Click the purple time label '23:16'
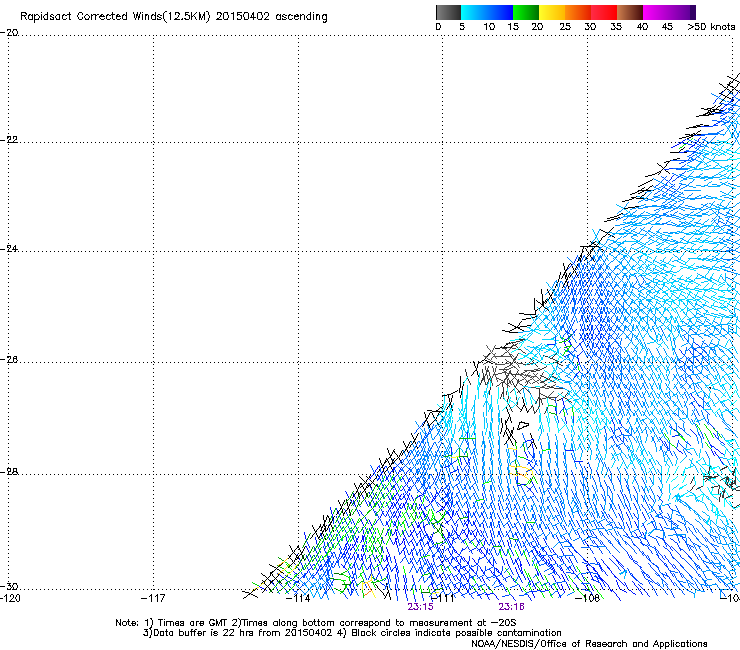This screenshot has height=650, width=740. click(x=512, y=607)
